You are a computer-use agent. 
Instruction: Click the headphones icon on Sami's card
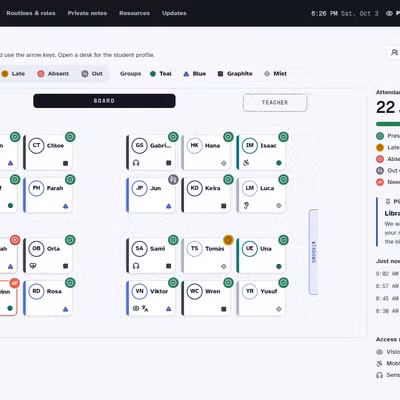tap(136, 266)
